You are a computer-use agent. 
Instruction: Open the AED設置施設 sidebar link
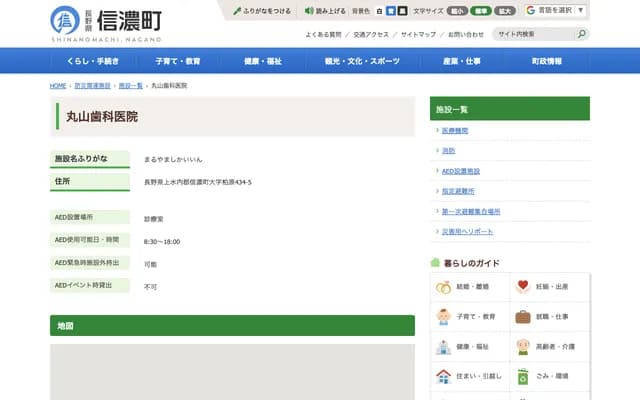point(461,171)
